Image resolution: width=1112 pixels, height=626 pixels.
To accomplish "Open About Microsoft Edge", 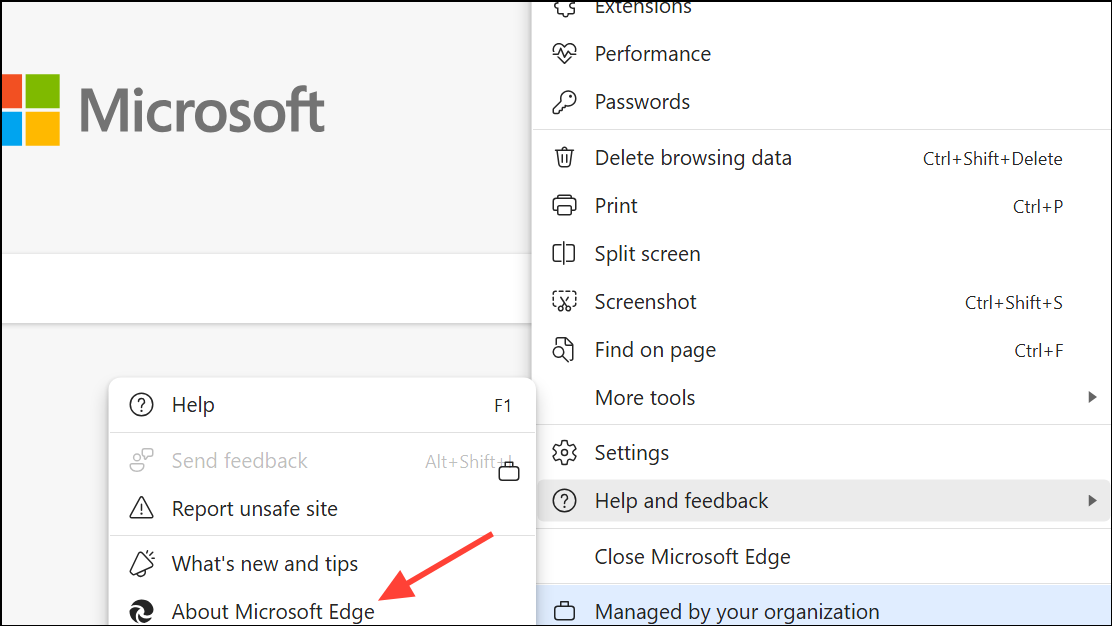I will [x=273, y=611].
